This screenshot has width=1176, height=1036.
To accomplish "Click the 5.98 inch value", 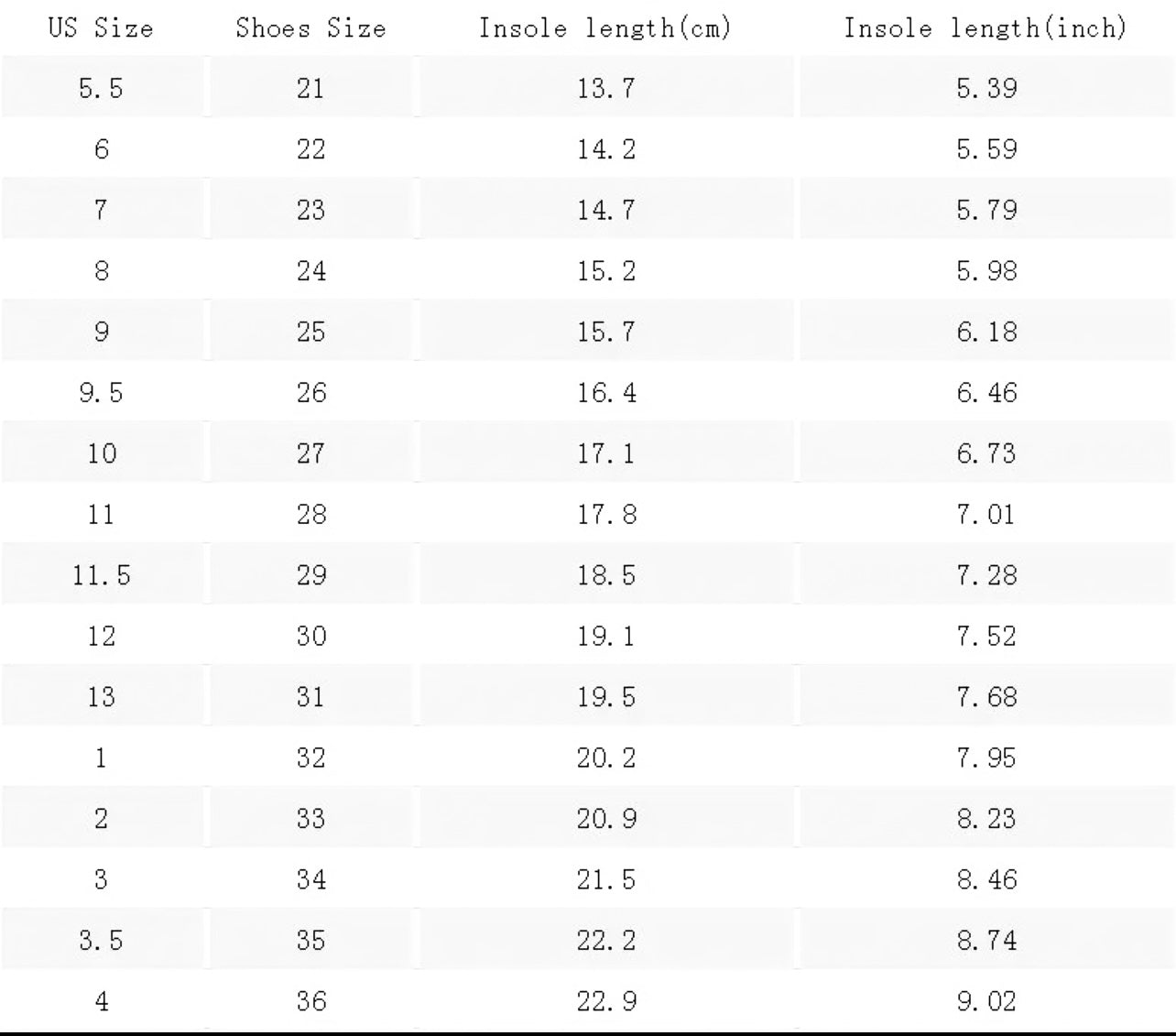I will [x=986, y=271].
